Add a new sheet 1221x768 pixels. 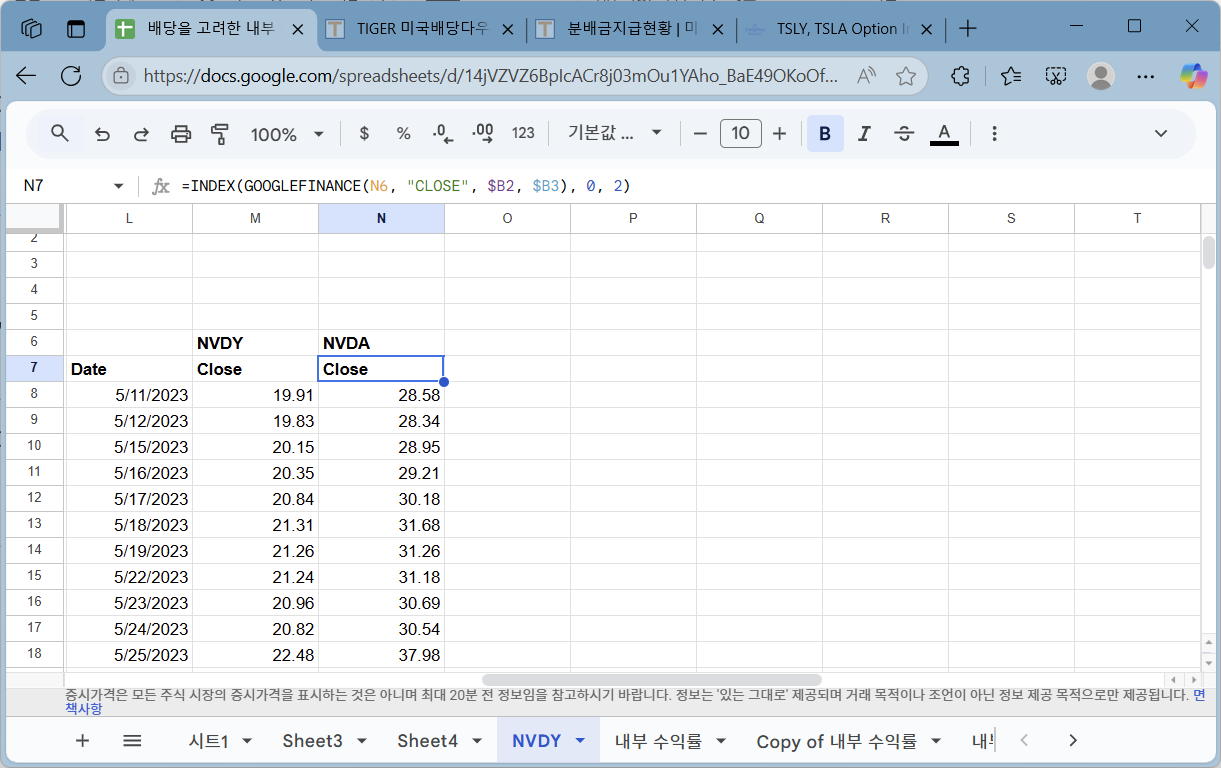tap(82, 741)
